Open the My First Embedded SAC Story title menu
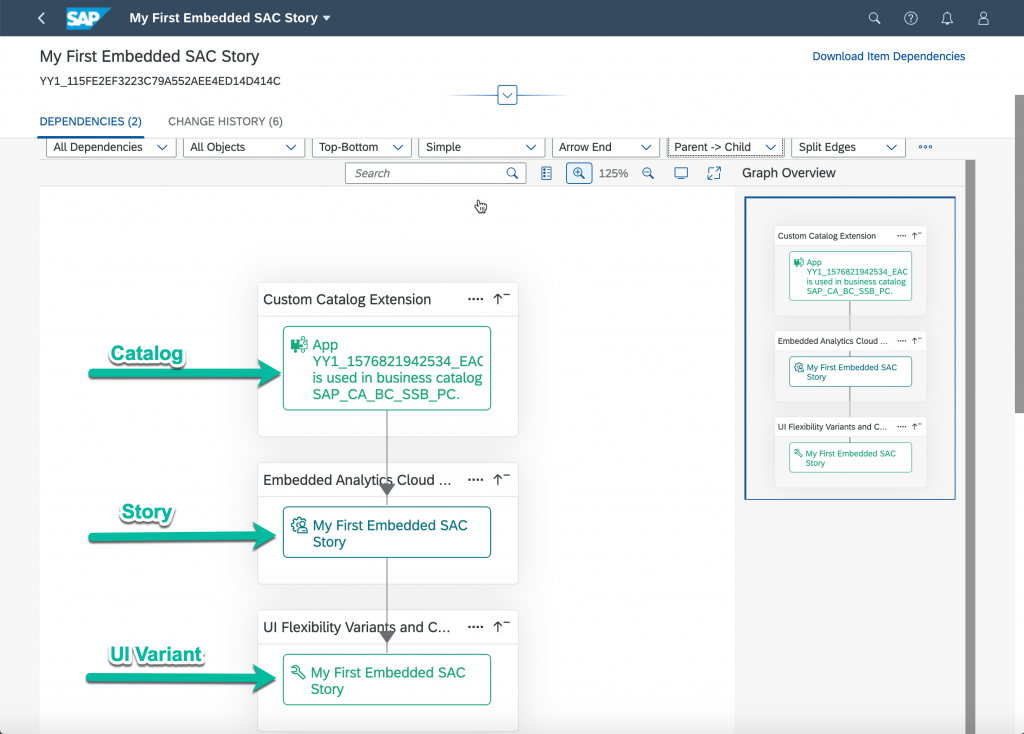Viewport: 1024px width, 734px height. (230, 18)
